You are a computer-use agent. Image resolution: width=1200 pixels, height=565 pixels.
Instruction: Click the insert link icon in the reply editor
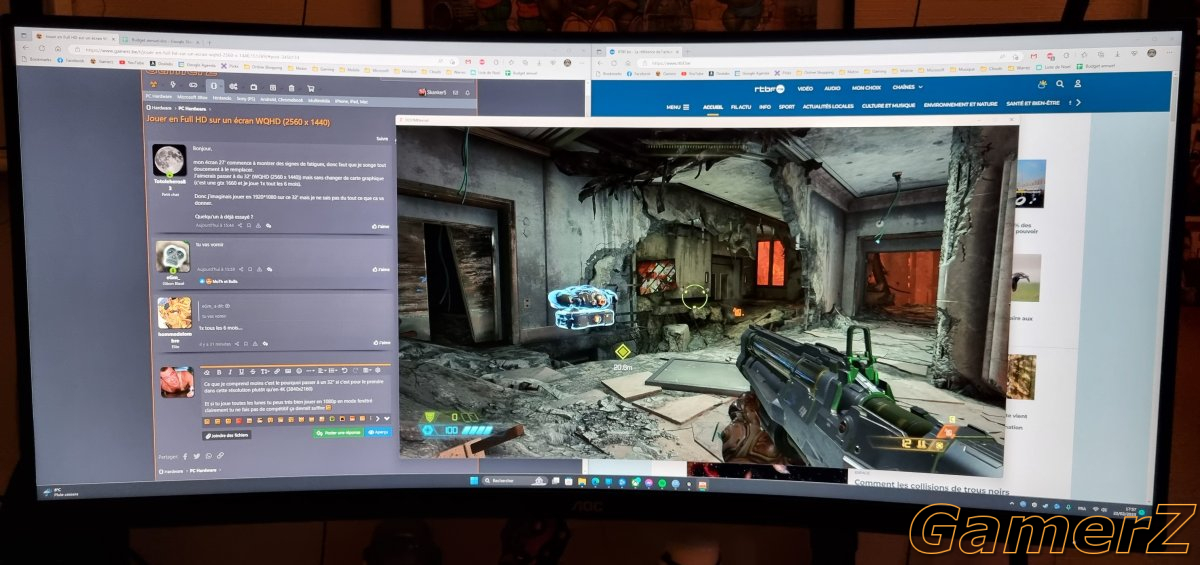[x=277, y=371]
